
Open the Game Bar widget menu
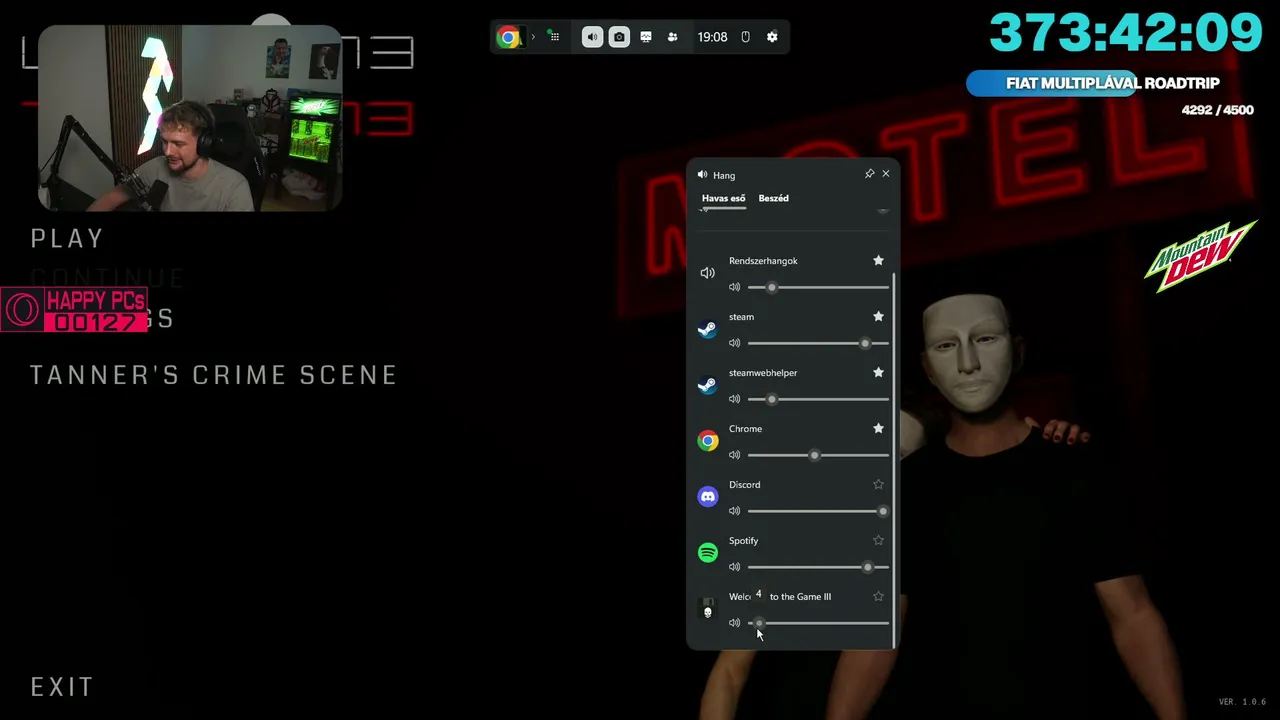[x=553, y=37]
